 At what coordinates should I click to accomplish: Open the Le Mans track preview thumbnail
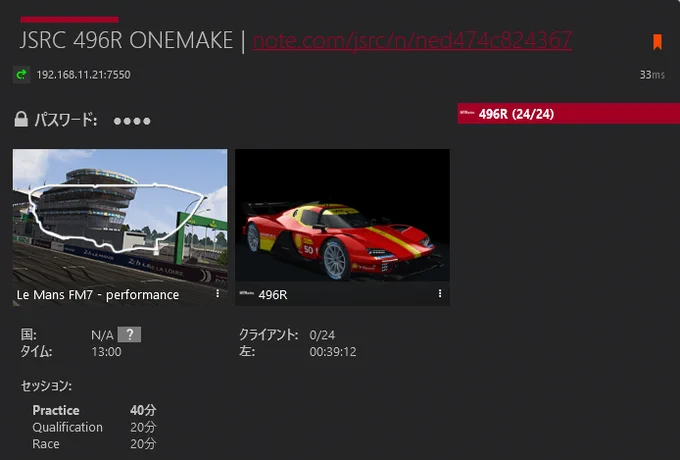(120, 228)
